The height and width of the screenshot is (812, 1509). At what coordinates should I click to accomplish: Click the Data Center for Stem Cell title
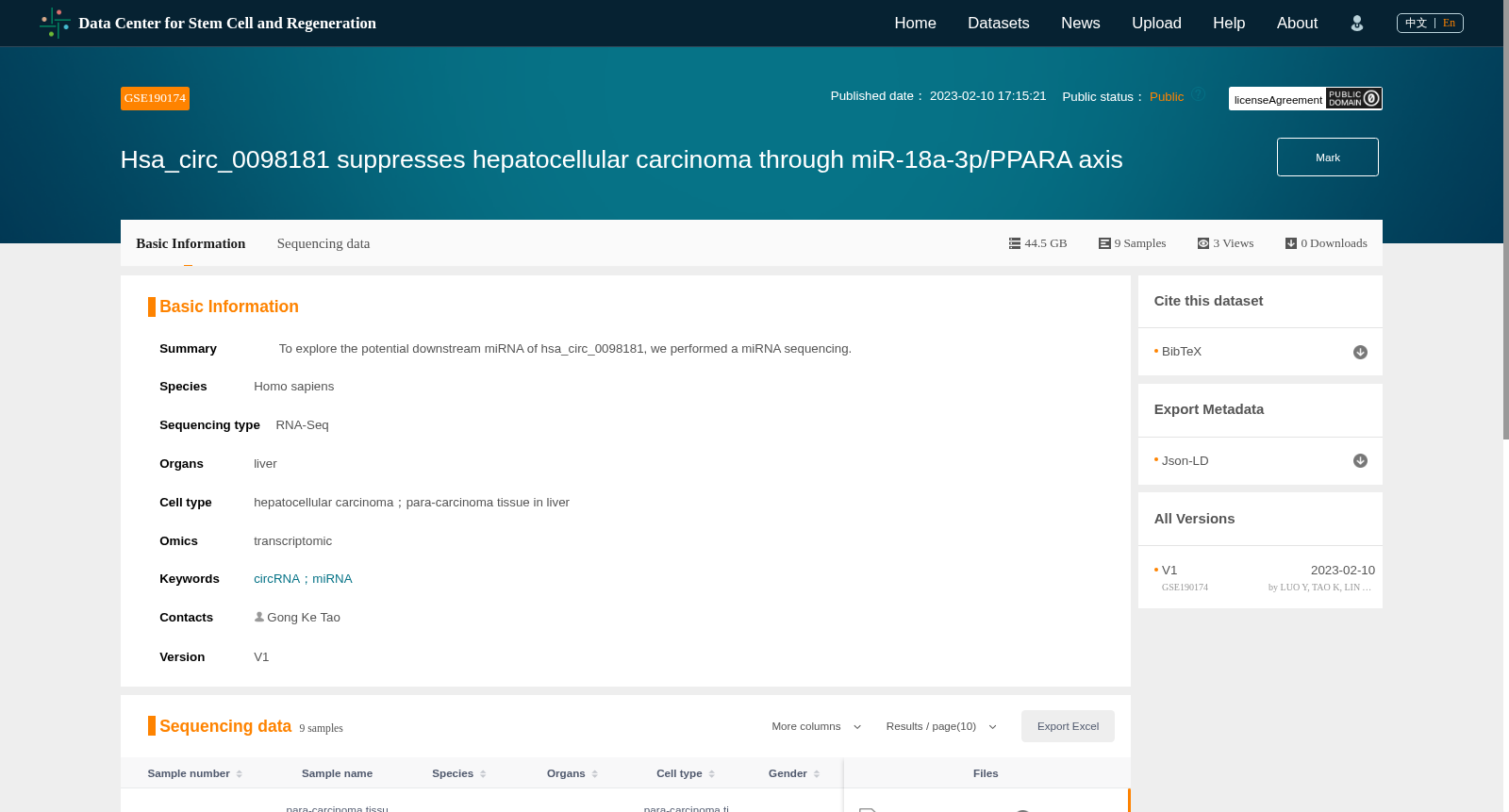pyautogui.click(x=227, y=24)
